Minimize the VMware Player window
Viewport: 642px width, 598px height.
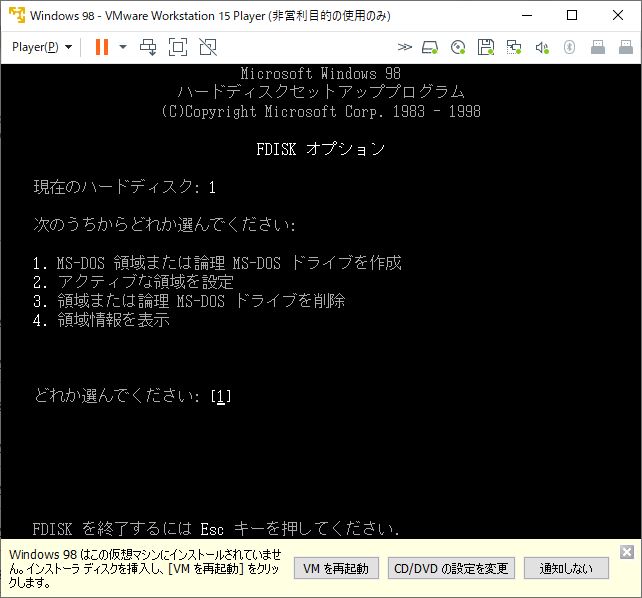(527, 16)
